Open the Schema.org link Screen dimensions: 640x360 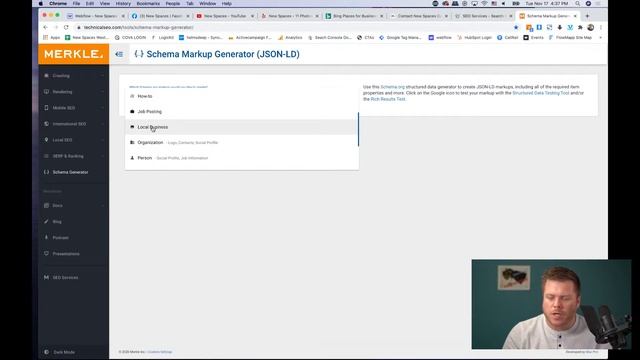click(x=392, y=87)
